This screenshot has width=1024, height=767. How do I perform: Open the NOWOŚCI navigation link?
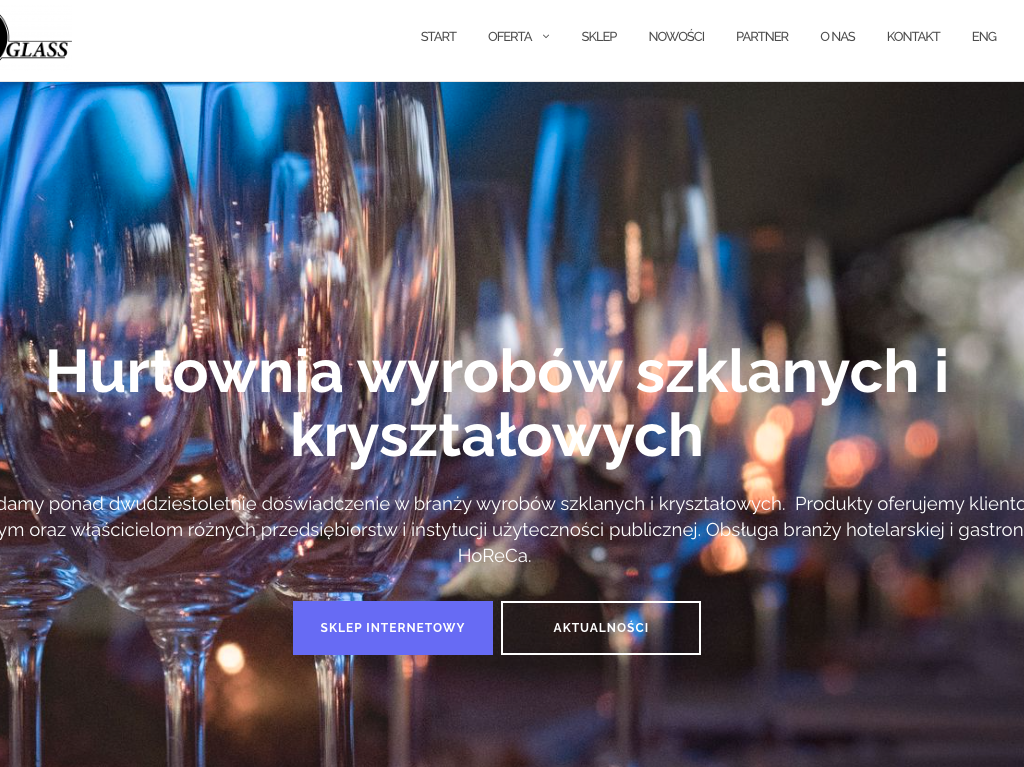(676, 37)
